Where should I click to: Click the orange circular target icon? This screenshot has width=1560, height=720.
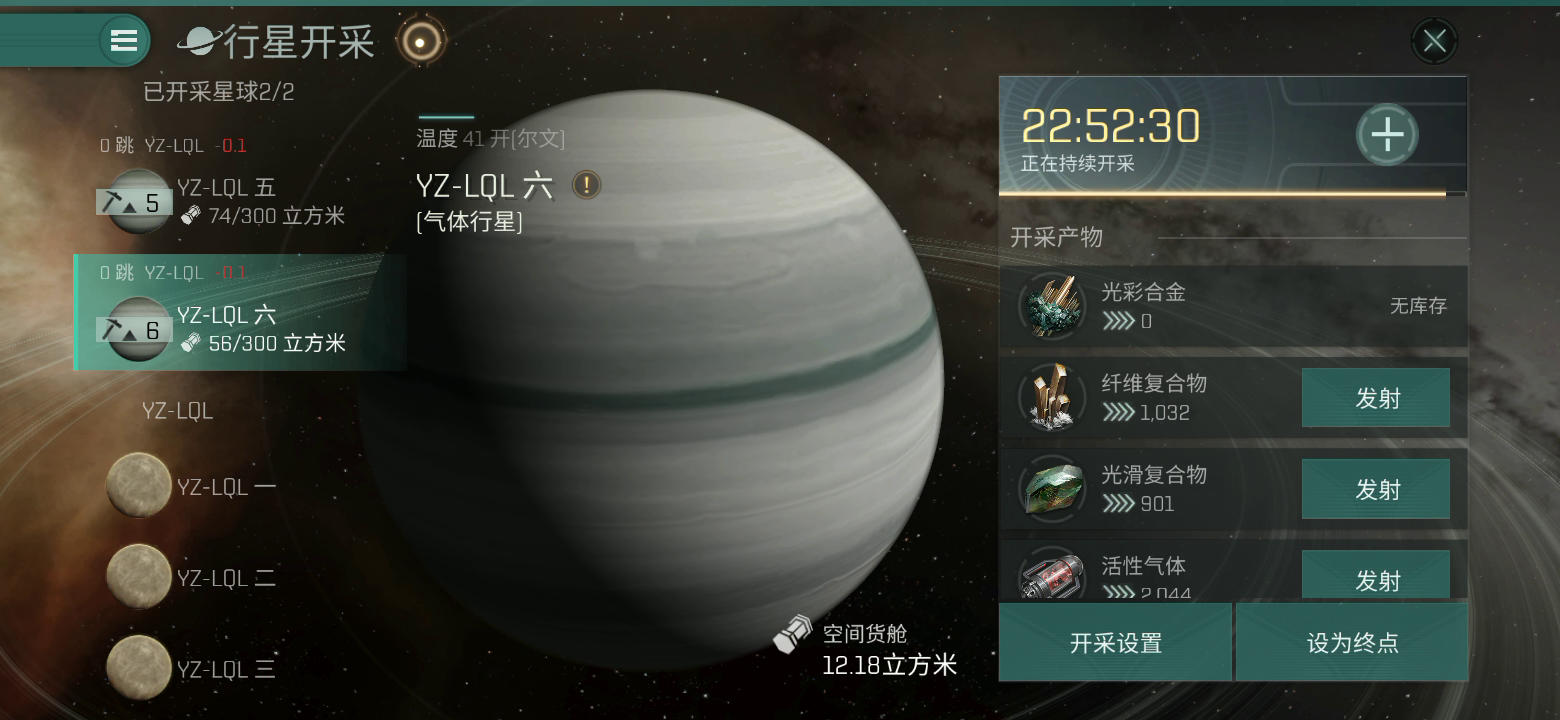click(x=420, y=42)
